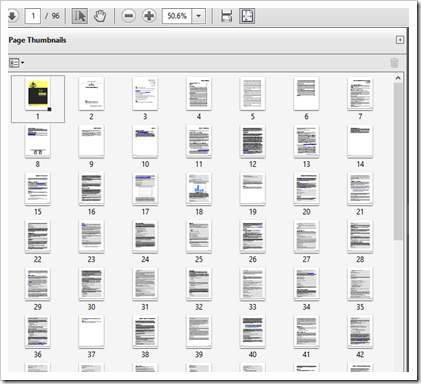Viewport: 421px width, 384px height.
Task: Select page 17 thumbnail with table
Action: coord(145,189)
